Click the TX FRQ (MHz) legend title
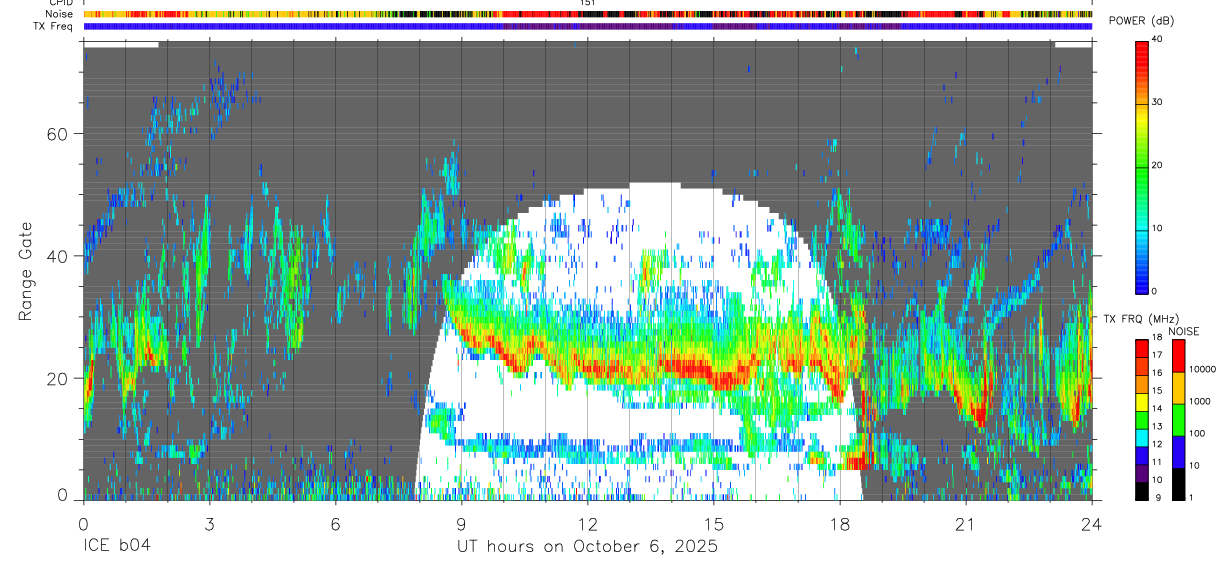Screen dimensions: 1228x567 [1141, 319]
